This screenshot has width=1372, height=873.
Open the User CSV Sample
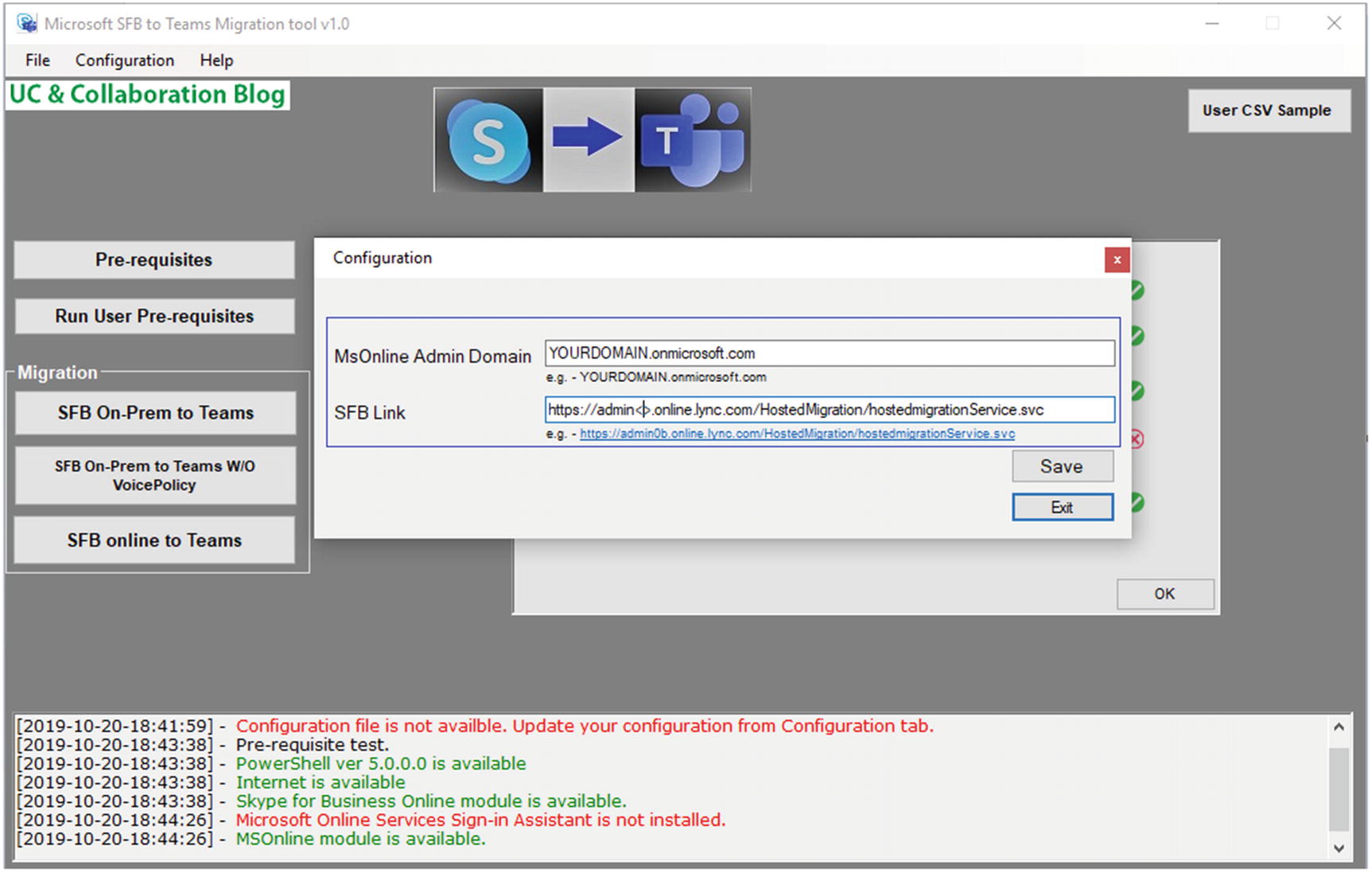(x=1269, y=111)
